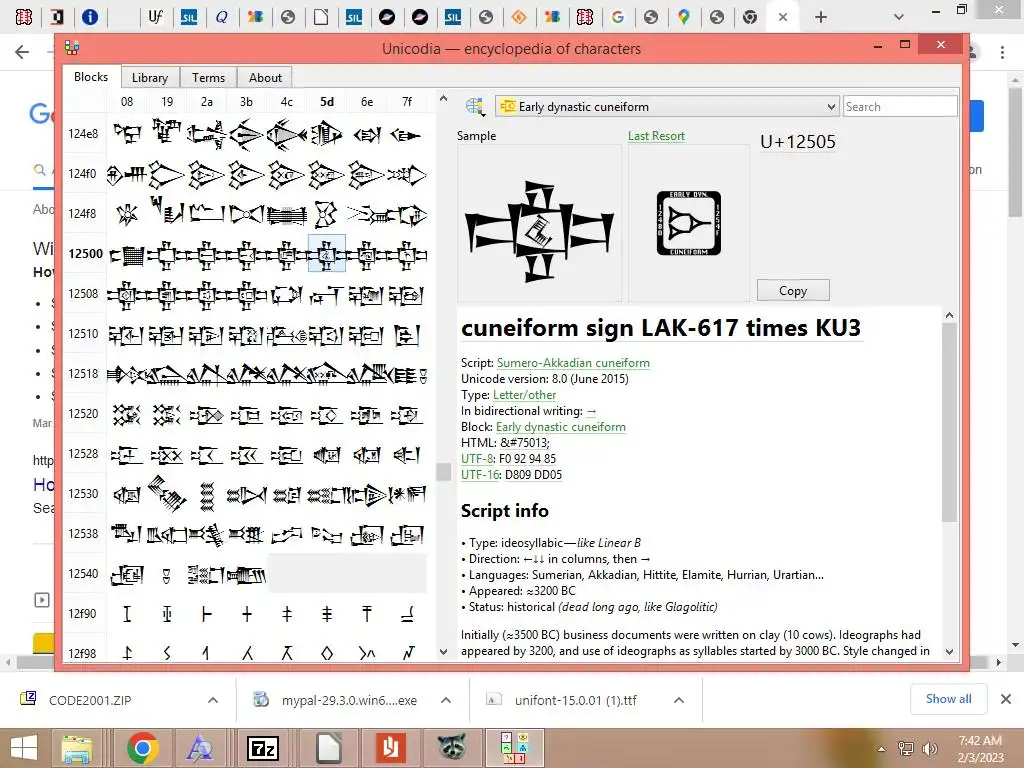Expand the Early dynastic cuneiform block dropdown
The width and height of the screenshot is (1024, 768).
[x=667, y=106]
